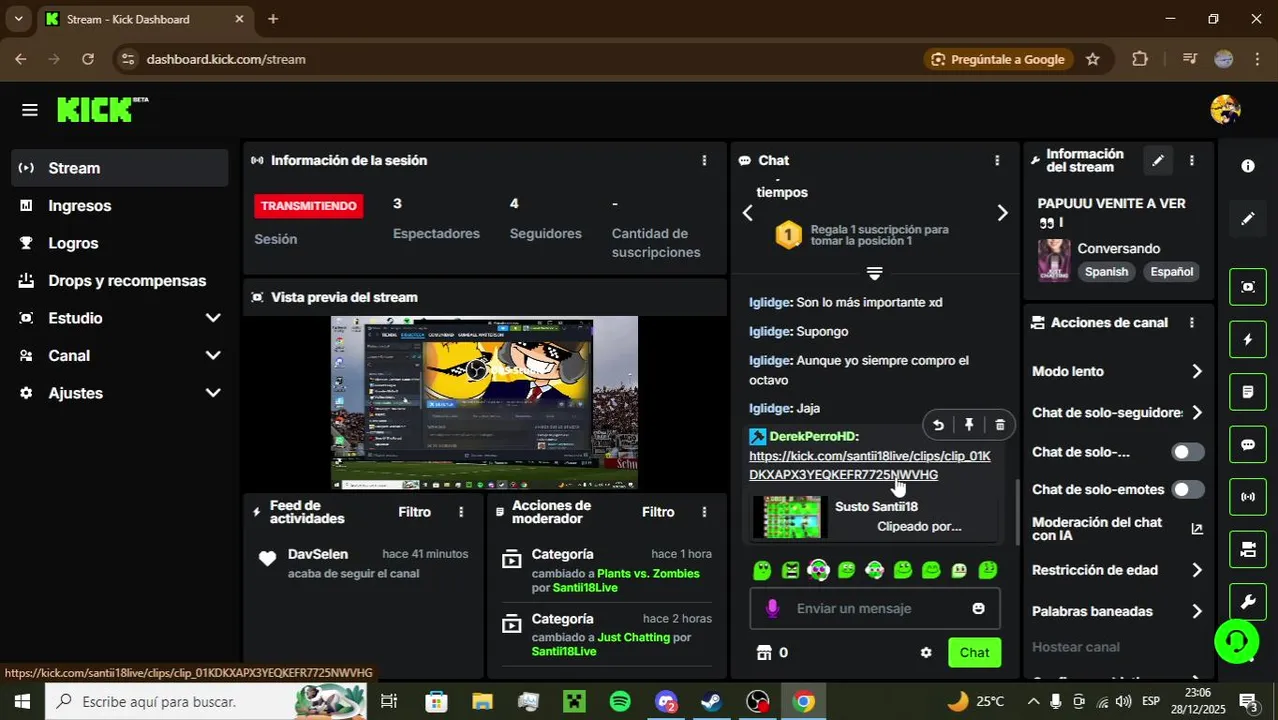This screenshot has height=720, width=1278.
Task: Toggle the broadcast signal widget button
Action: (1248, 497)
